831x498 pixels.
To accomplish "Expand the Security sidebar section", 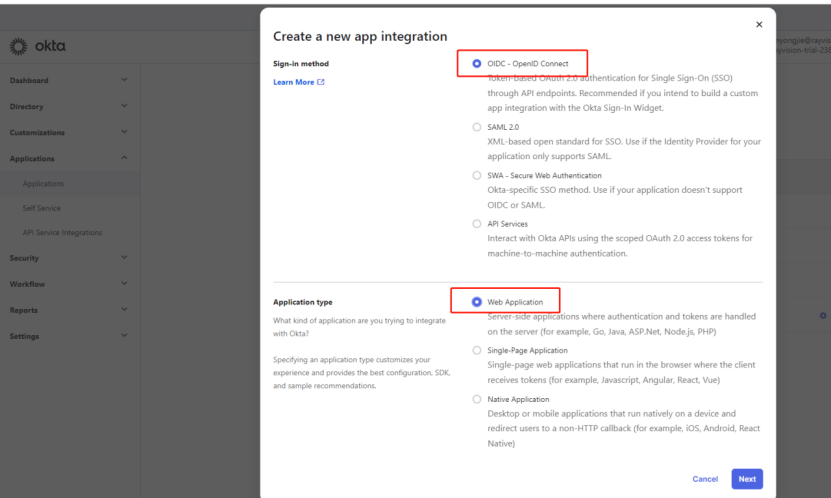I will tap(124, 258).
